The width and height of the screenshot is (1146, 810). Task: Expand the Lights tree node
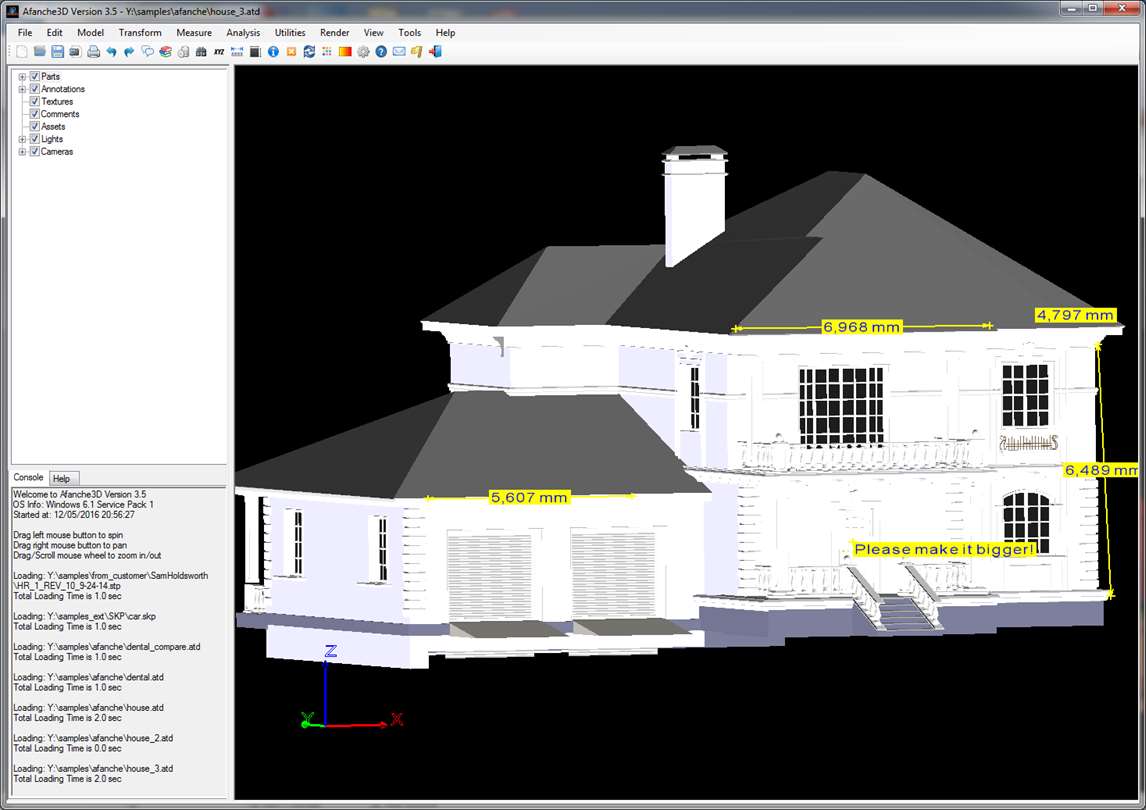click(x=22, y=139)
